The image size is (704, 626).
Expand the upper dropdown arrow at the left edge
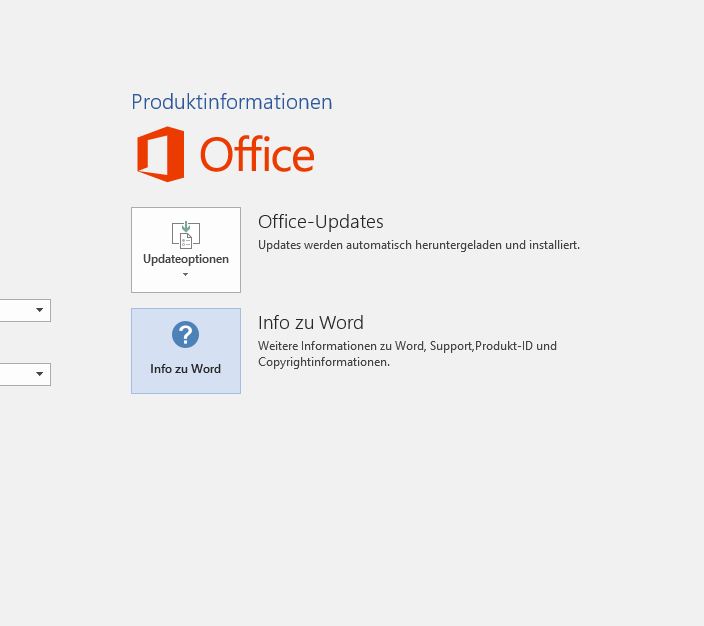coord(40,310)
